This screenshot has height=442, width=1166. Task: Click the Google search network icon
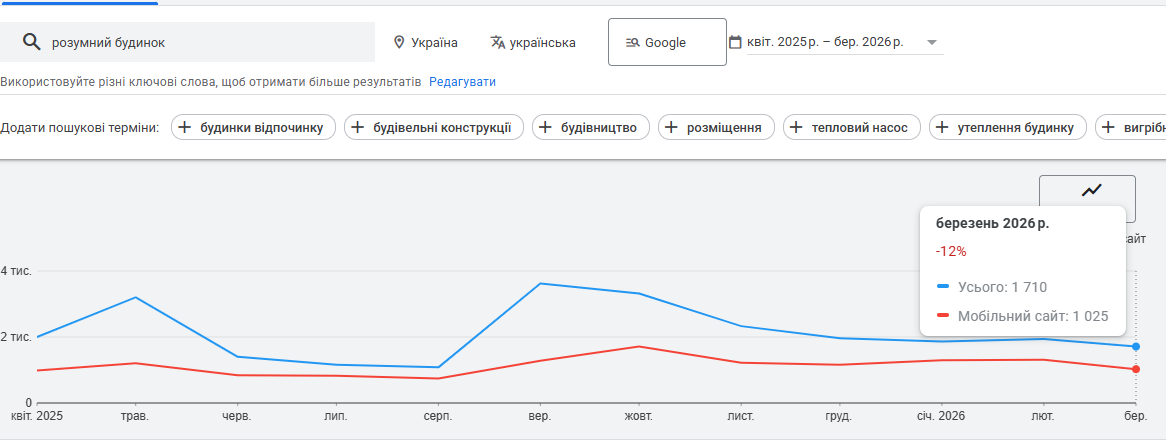pos(632,43)
